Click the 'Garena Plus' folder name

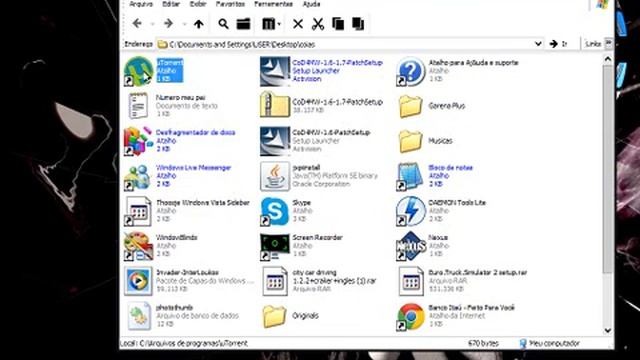click(x=447, y=106)
